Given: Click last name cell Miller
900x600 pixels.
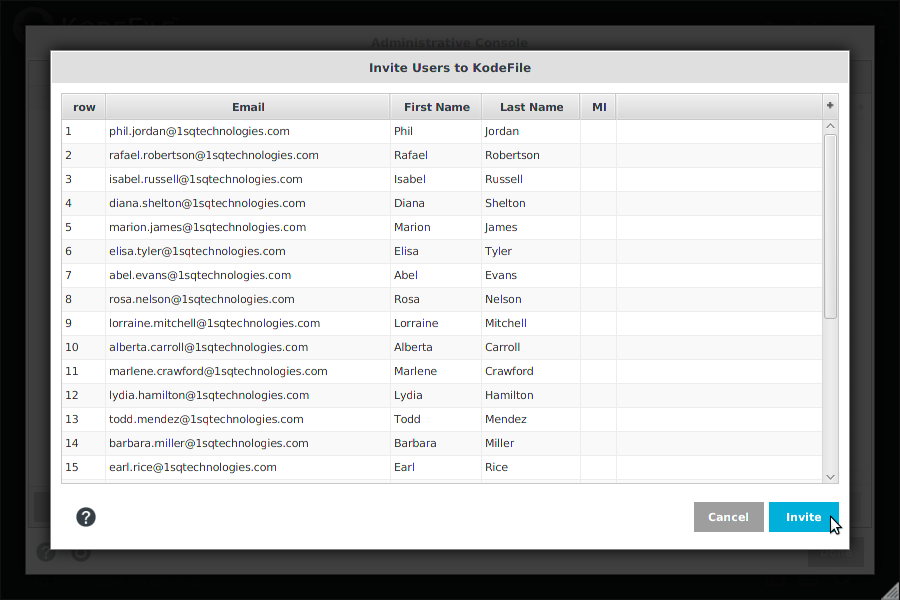Looking at the screenshot, I should (x=531, y=444).
